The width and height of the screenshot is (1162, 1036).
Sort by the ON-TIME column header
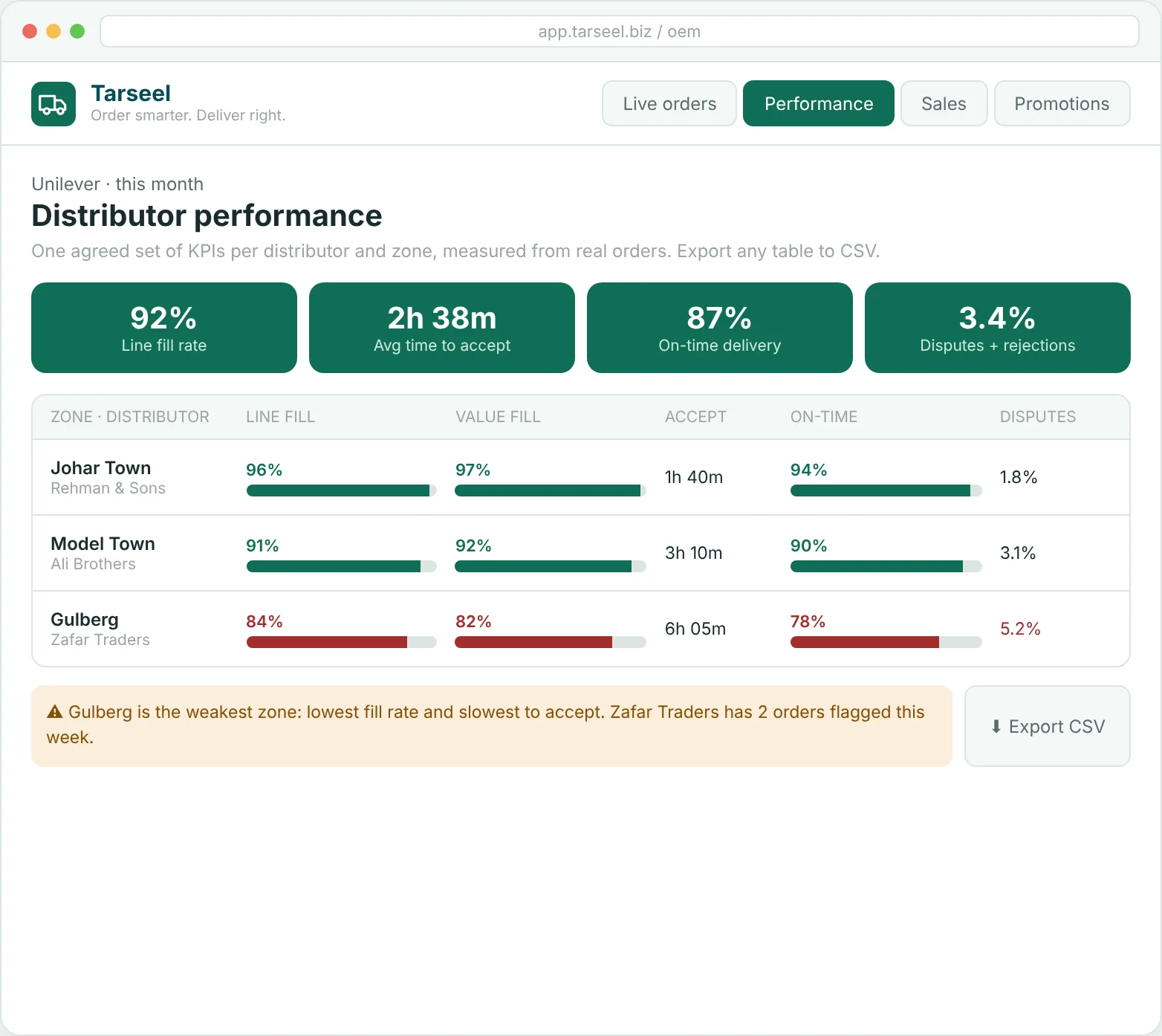(824, 417)
